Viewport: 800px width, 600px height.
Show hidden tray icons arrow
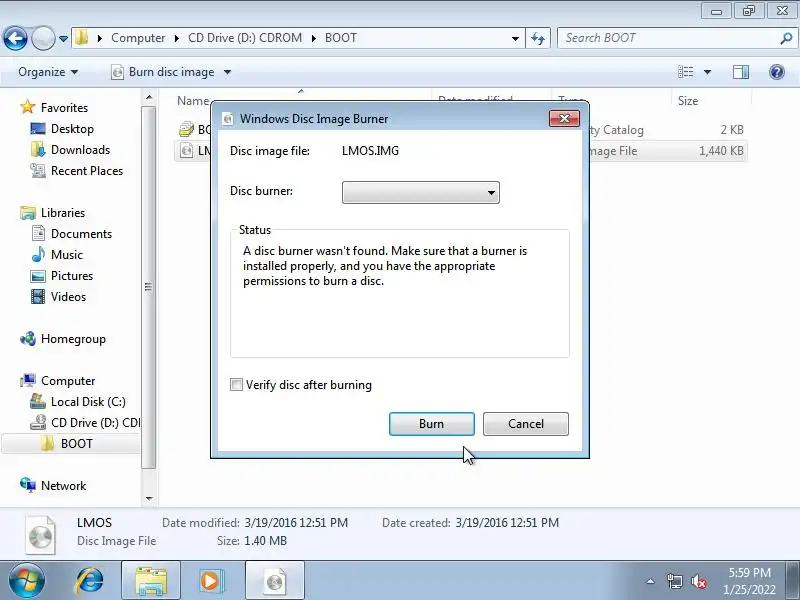pyautogui.click(x=651, y=581)
